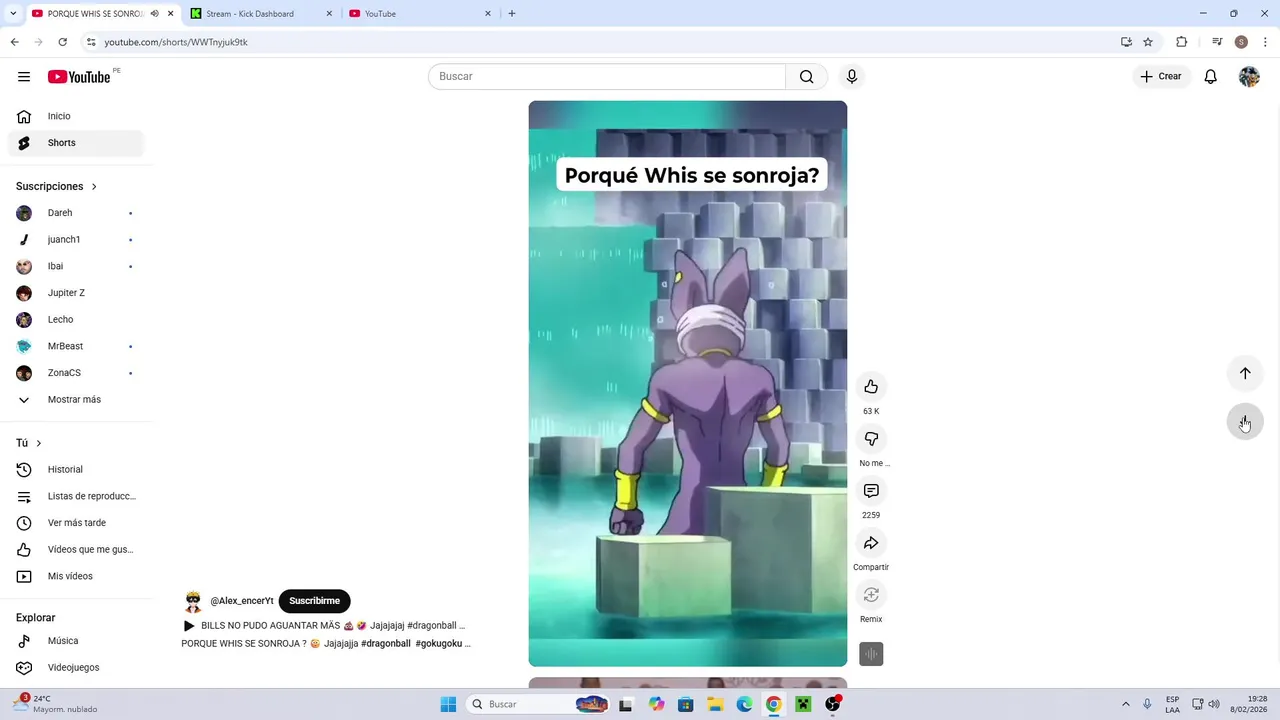Open the Ibai subscription channel

(x=76, y=266)
